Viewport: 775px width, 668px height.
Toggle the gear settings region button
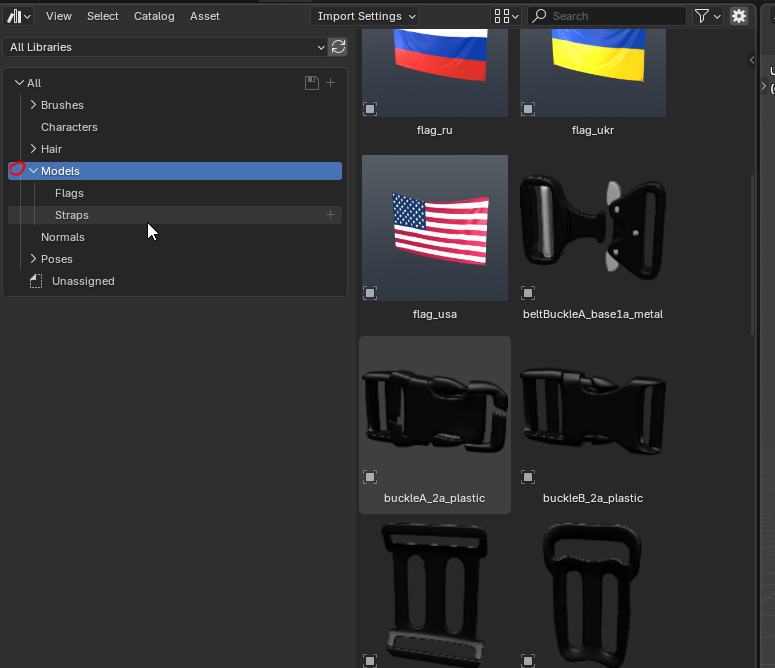click(739, 16)
